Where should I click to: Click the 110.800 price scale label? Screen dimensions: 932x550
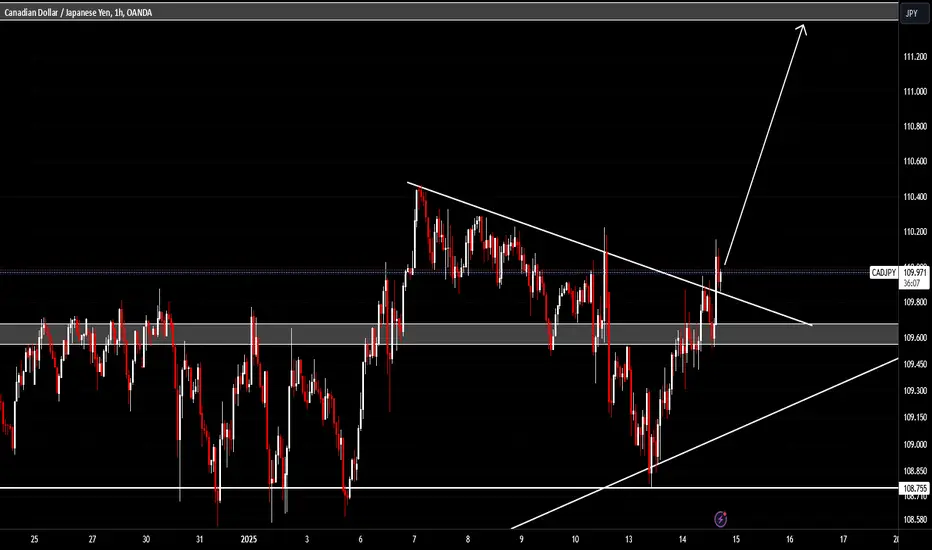click(x=915, y=127)
